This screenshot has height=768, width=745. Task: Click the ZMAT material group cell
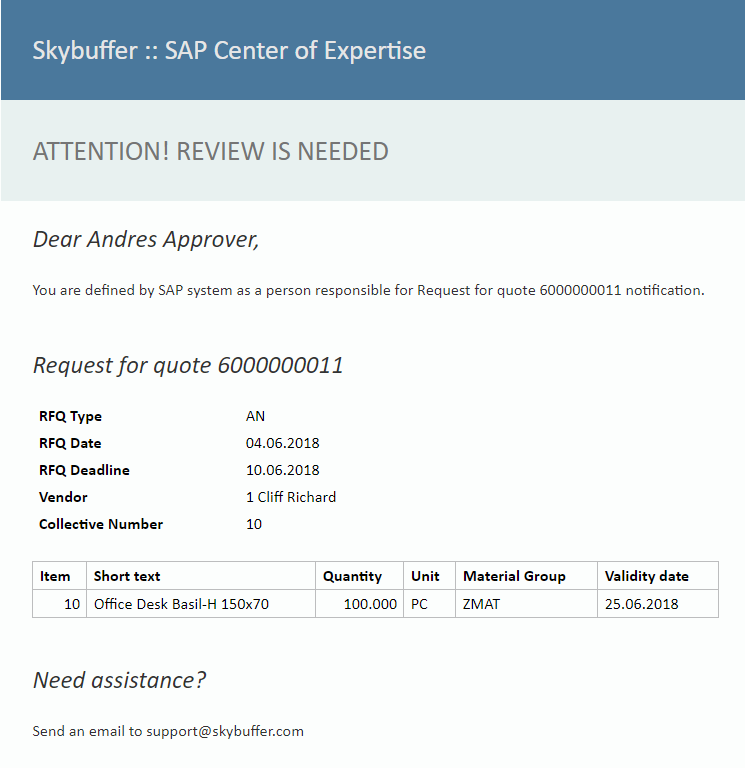tap(482, 604)
